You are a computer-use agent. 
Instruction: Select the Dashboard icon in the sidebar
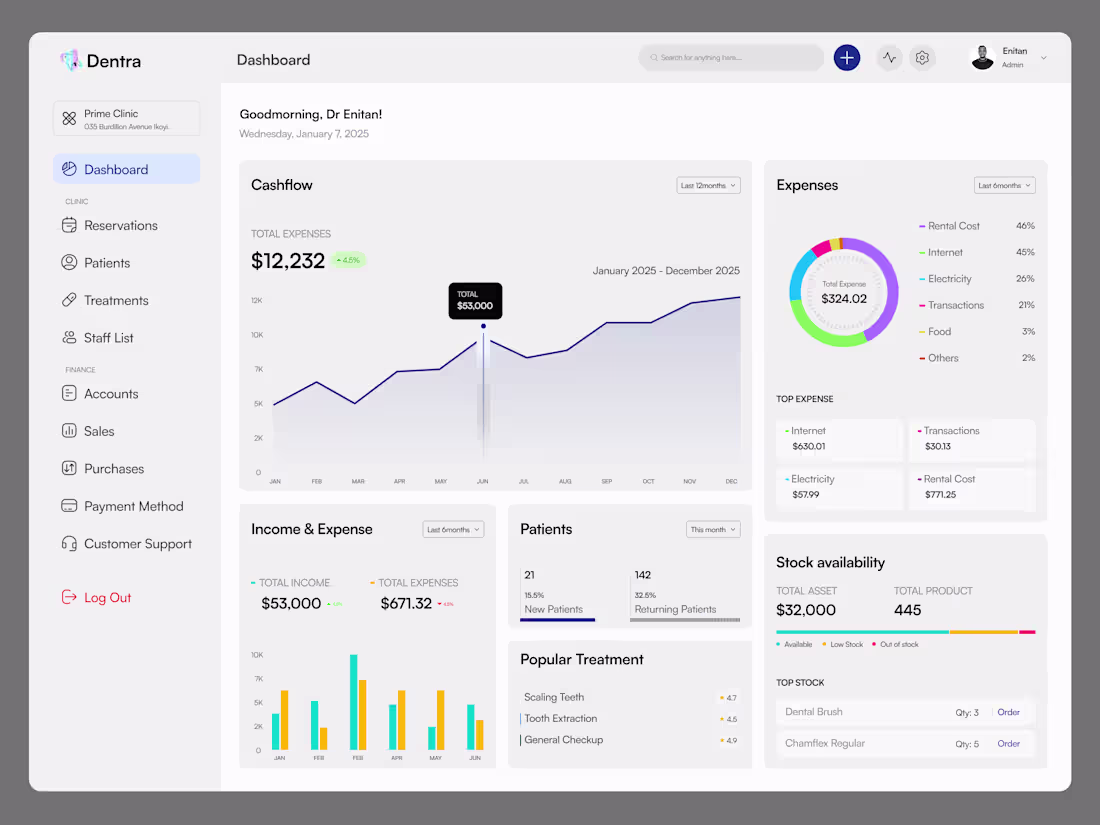tap(68, 168)
